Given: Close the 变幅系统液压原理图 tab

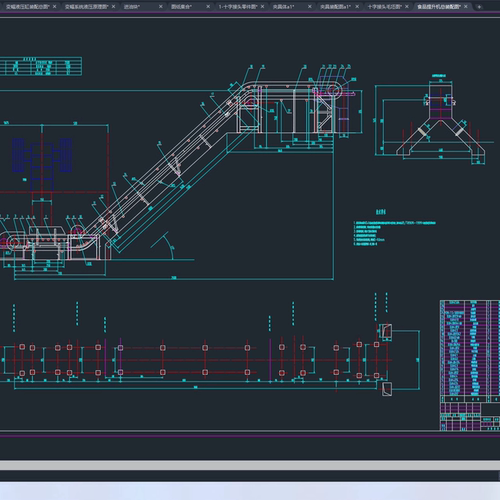Looking at the screenshot, I should pos(114,7).
